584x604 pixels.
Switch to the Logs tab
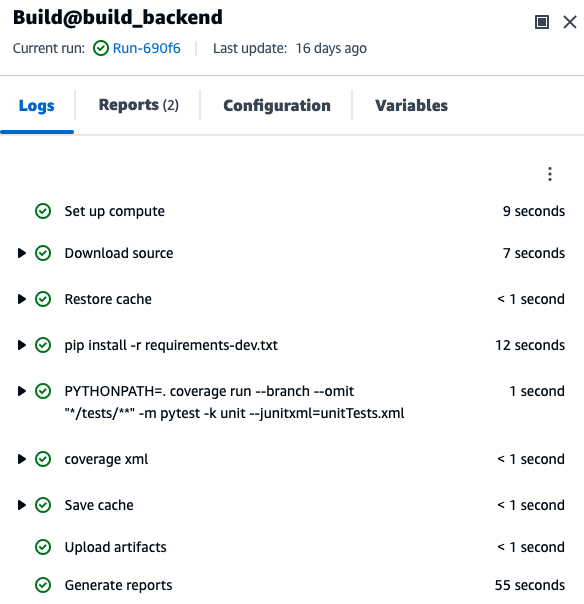(37, 106)
